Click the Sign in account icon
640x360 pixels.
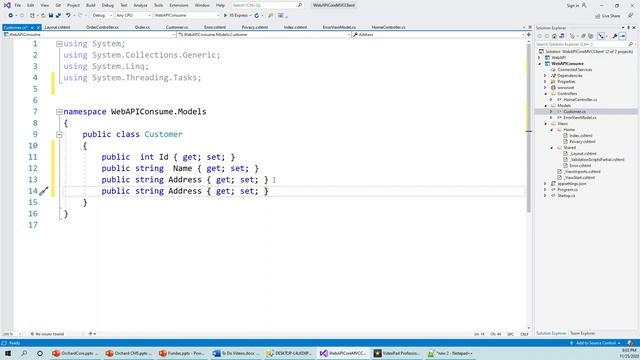tap(584, 5)
